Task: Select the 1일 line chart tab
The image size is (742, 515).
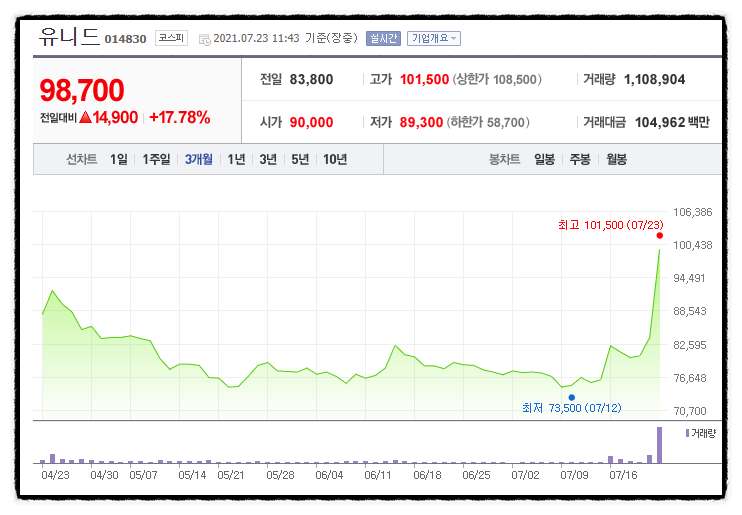Action: coord(119,160)
